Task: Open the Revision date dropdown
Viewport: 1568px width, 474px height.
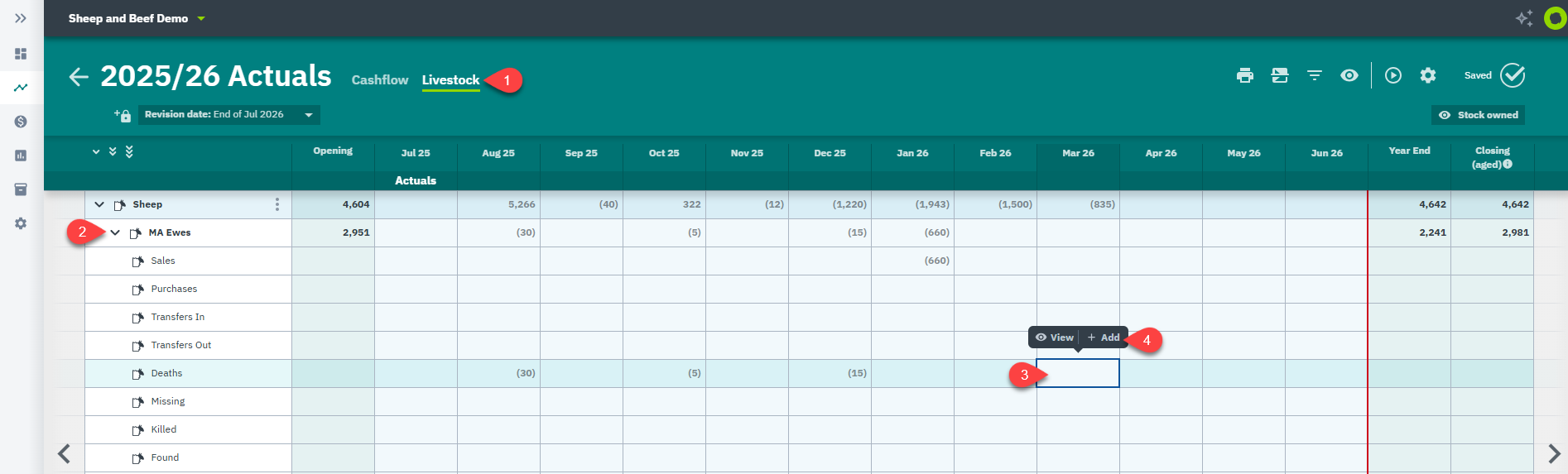Action: tap(228, 114)
